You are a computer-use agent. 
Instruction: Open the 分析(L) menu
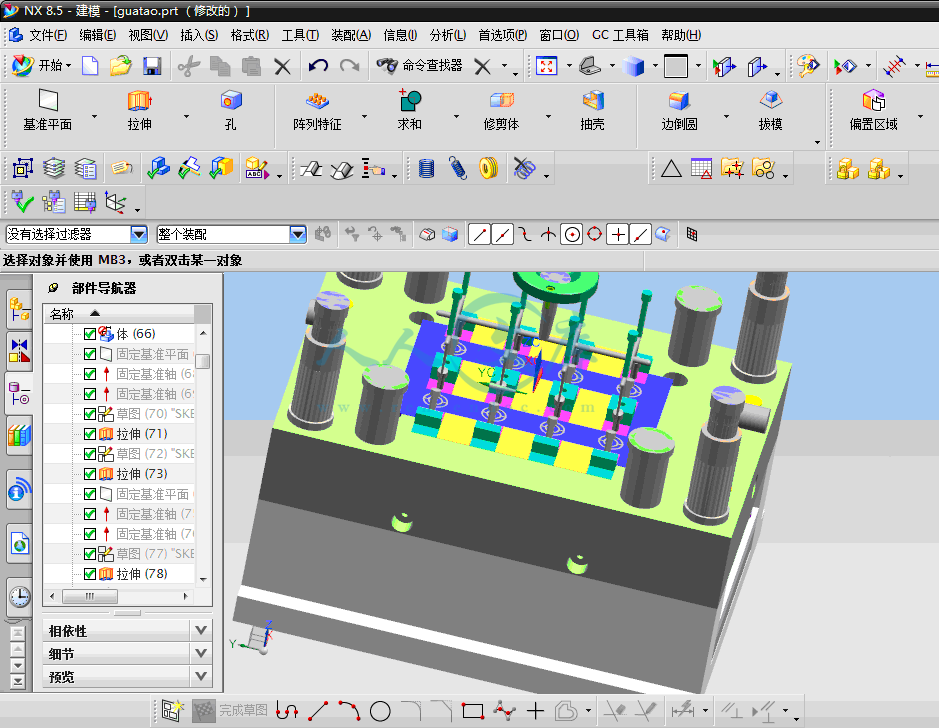[448, 35]
